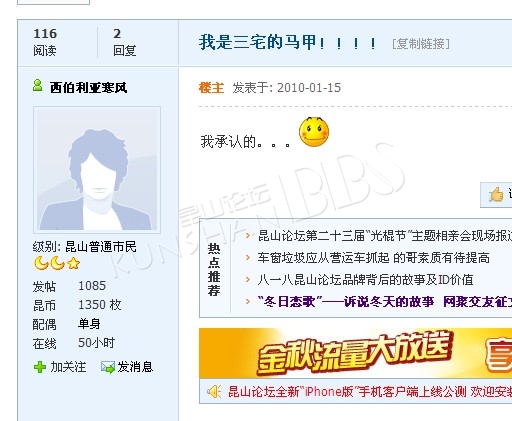Open the default user avatar image
Image resolution: width=512 pixels, height=421 pixels.
(x=97, y=170)
